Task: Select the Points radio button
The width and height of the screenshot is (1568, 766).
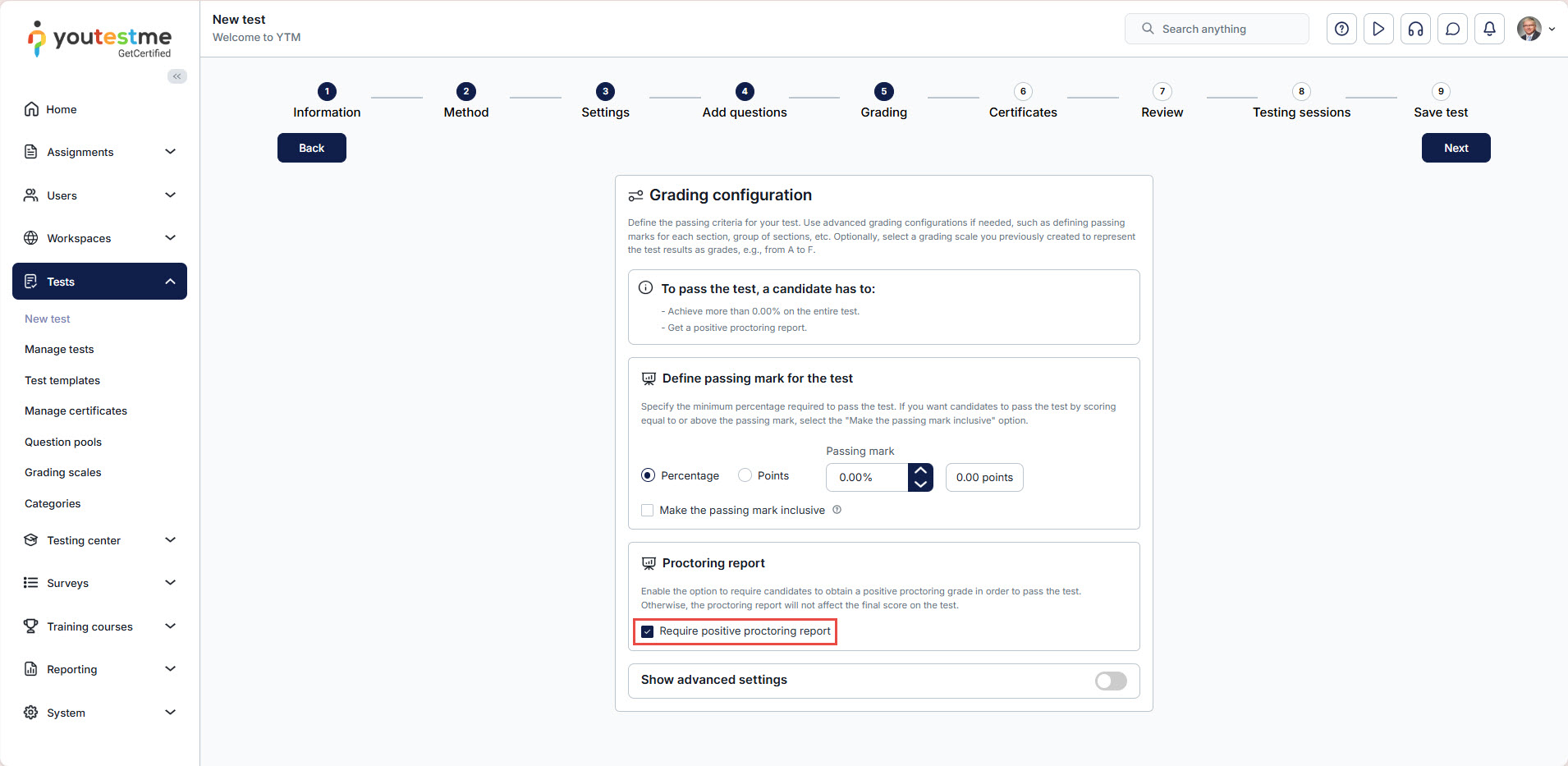Action: point(745,475)
